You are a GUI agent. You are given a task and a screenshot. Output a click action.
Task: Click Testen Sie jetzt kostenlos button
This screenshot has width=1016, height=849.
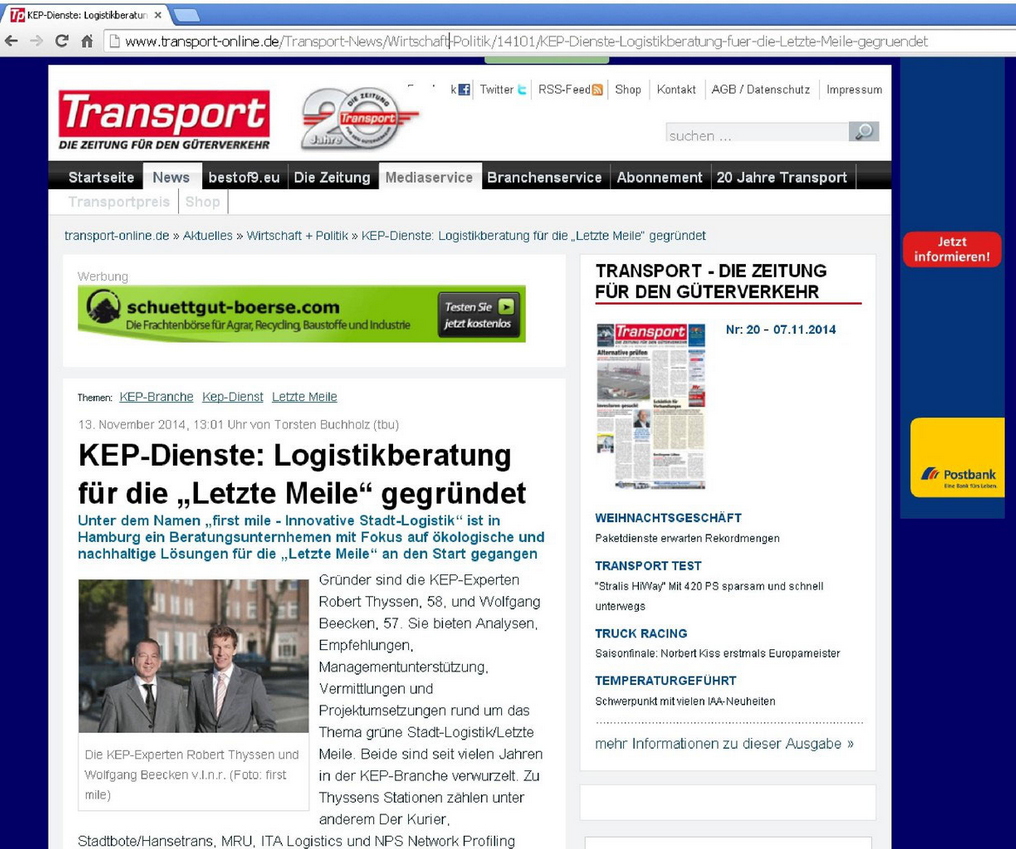(479, 314)
